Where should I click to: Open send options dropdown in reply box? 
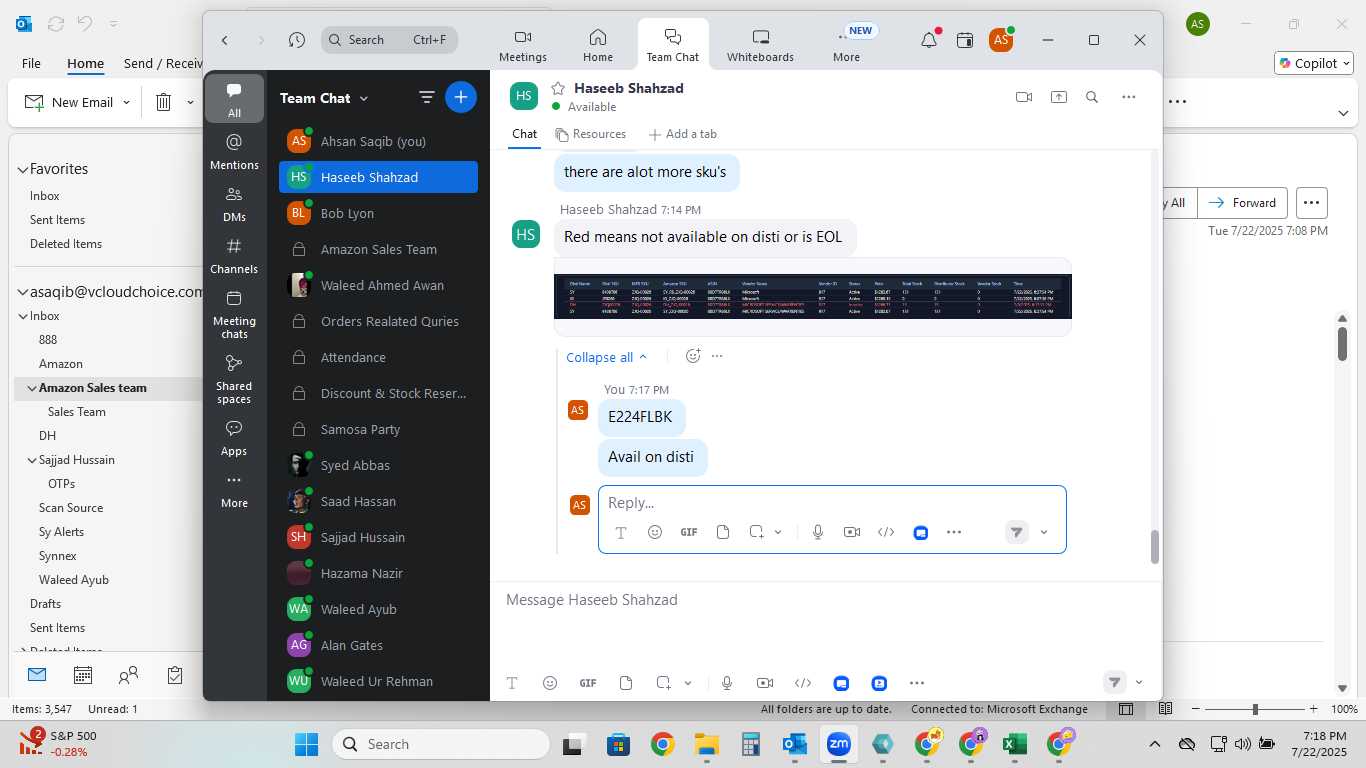pyautogui.click(x=1044, y=532)
